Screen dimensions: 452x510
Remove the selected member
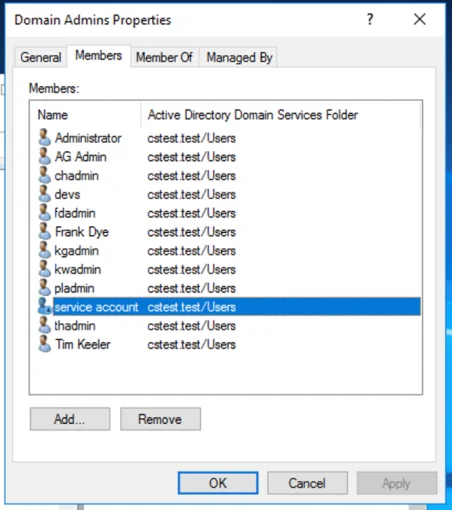pyautogui.click(x=160, y=419)
